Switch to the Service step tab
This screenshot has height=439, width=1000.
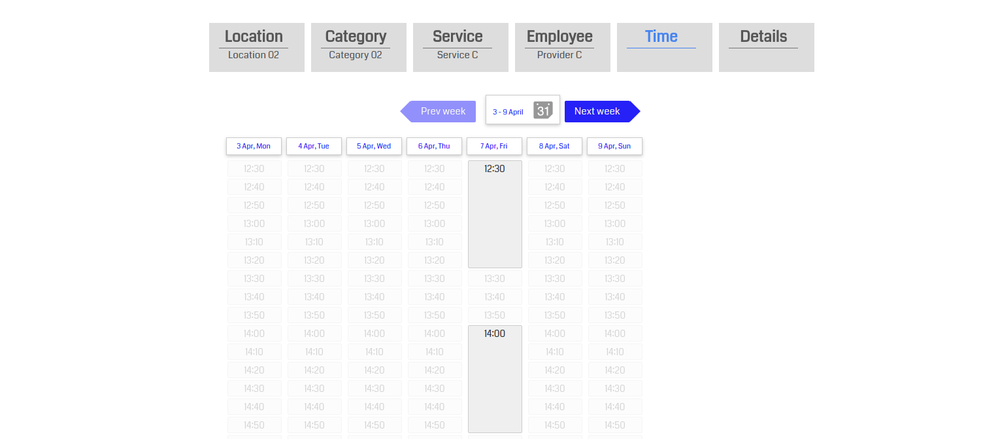coord(460,47)
